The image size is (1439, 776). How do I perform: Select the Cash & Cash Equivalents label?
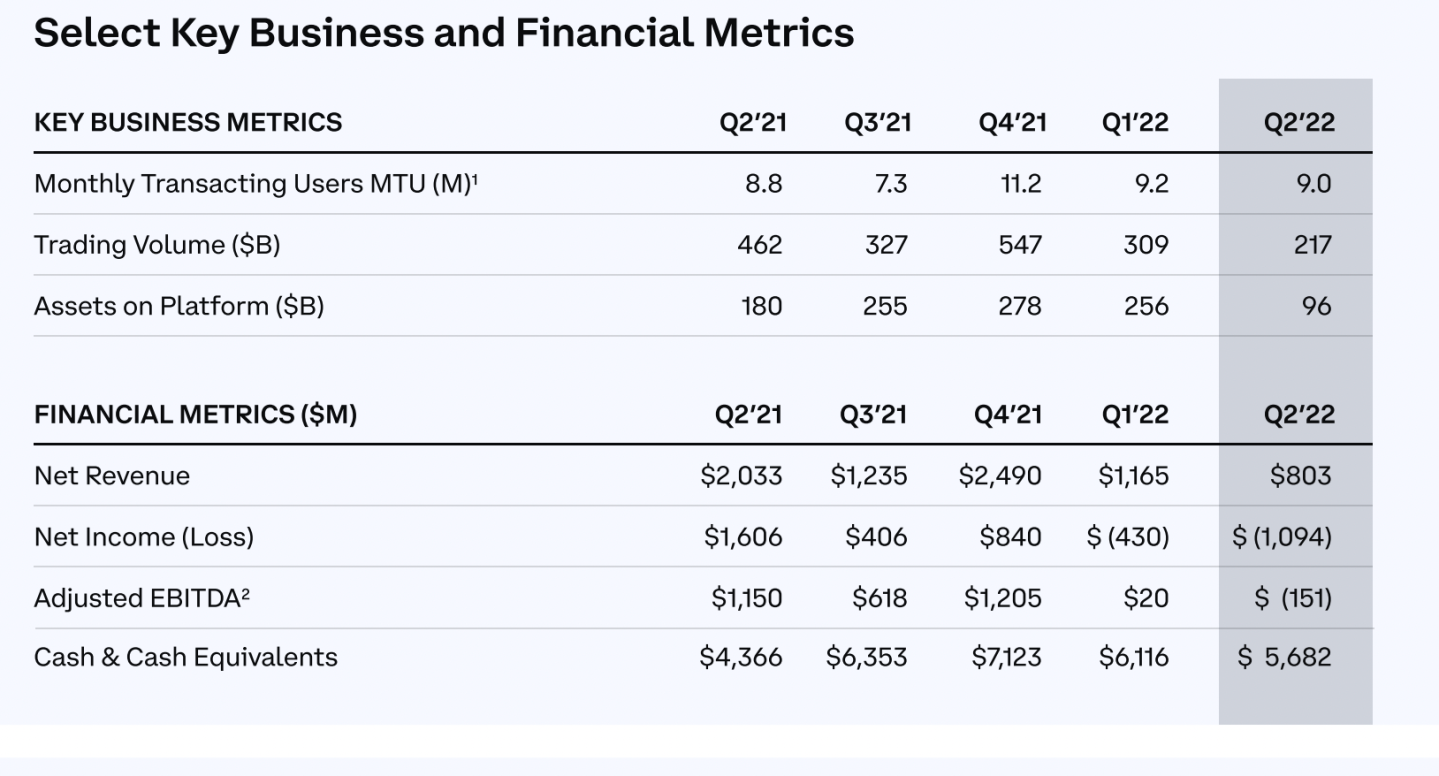(x=186, y=657)
